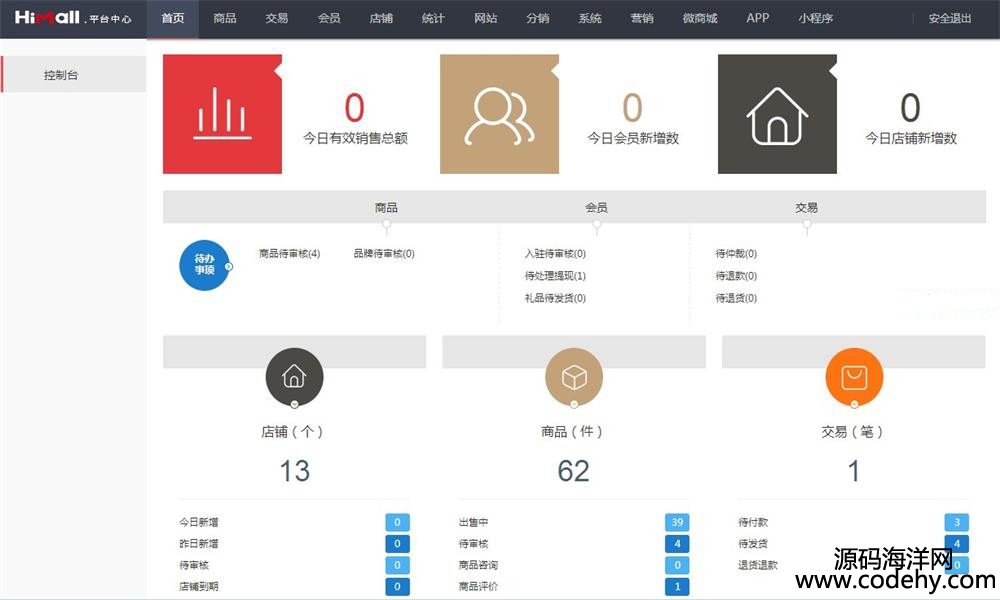
Task: Open the 首页 tab
Action: [173, 18]
